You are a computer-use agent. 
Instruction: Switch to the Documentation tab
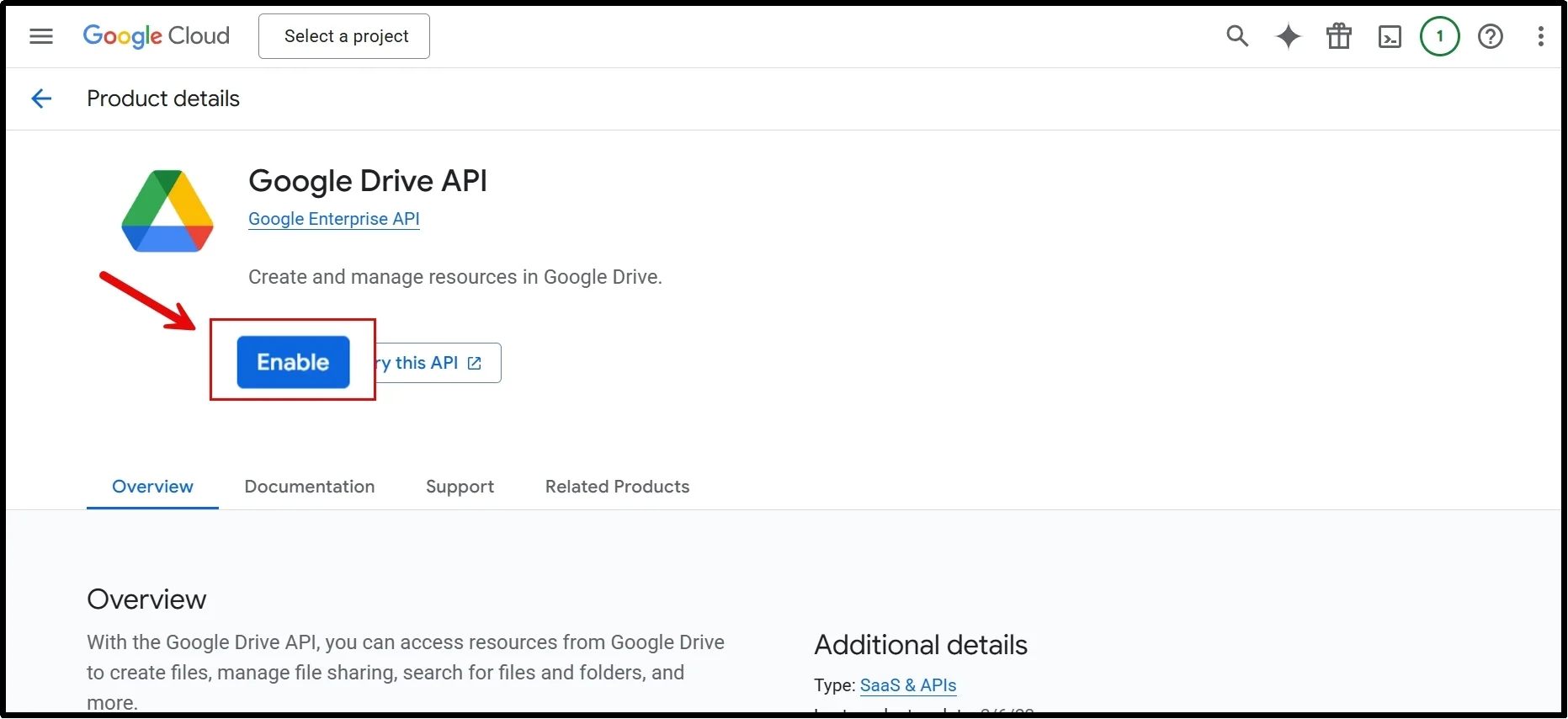pyautogui.click(x=310, y=487)
